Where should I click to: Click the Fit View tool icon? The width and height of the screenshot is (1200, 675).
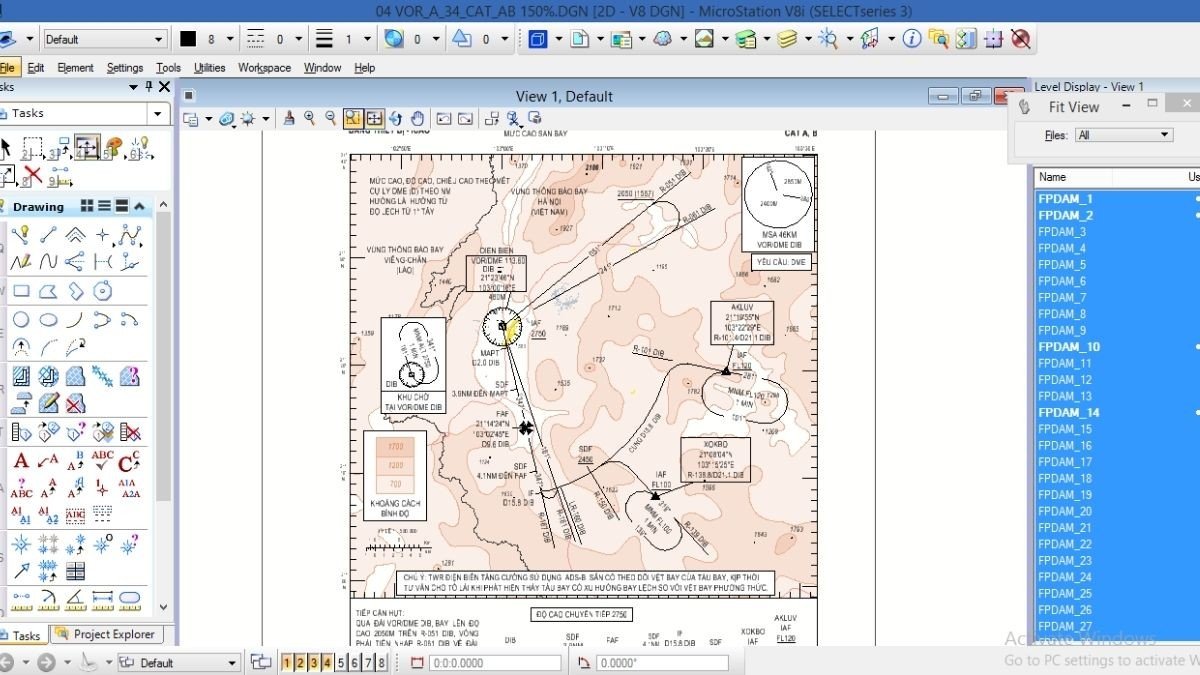tap(375, 118)
